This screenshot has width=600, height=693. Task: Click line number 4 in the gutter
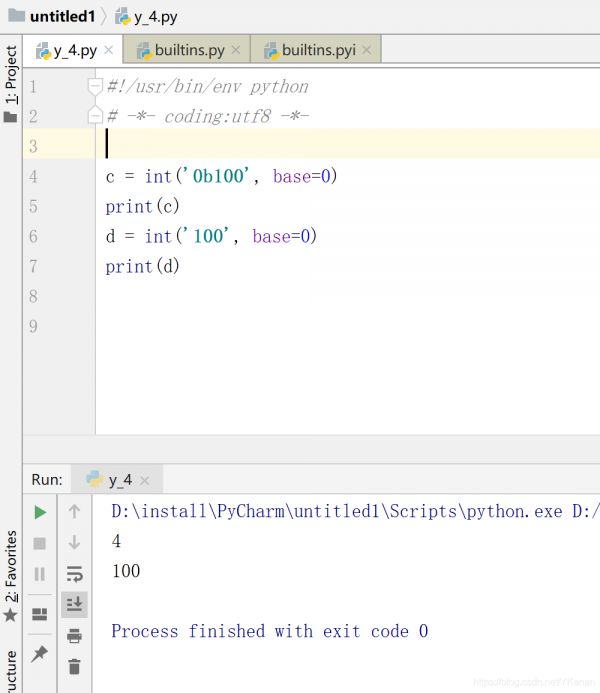(x=33, y=177)
